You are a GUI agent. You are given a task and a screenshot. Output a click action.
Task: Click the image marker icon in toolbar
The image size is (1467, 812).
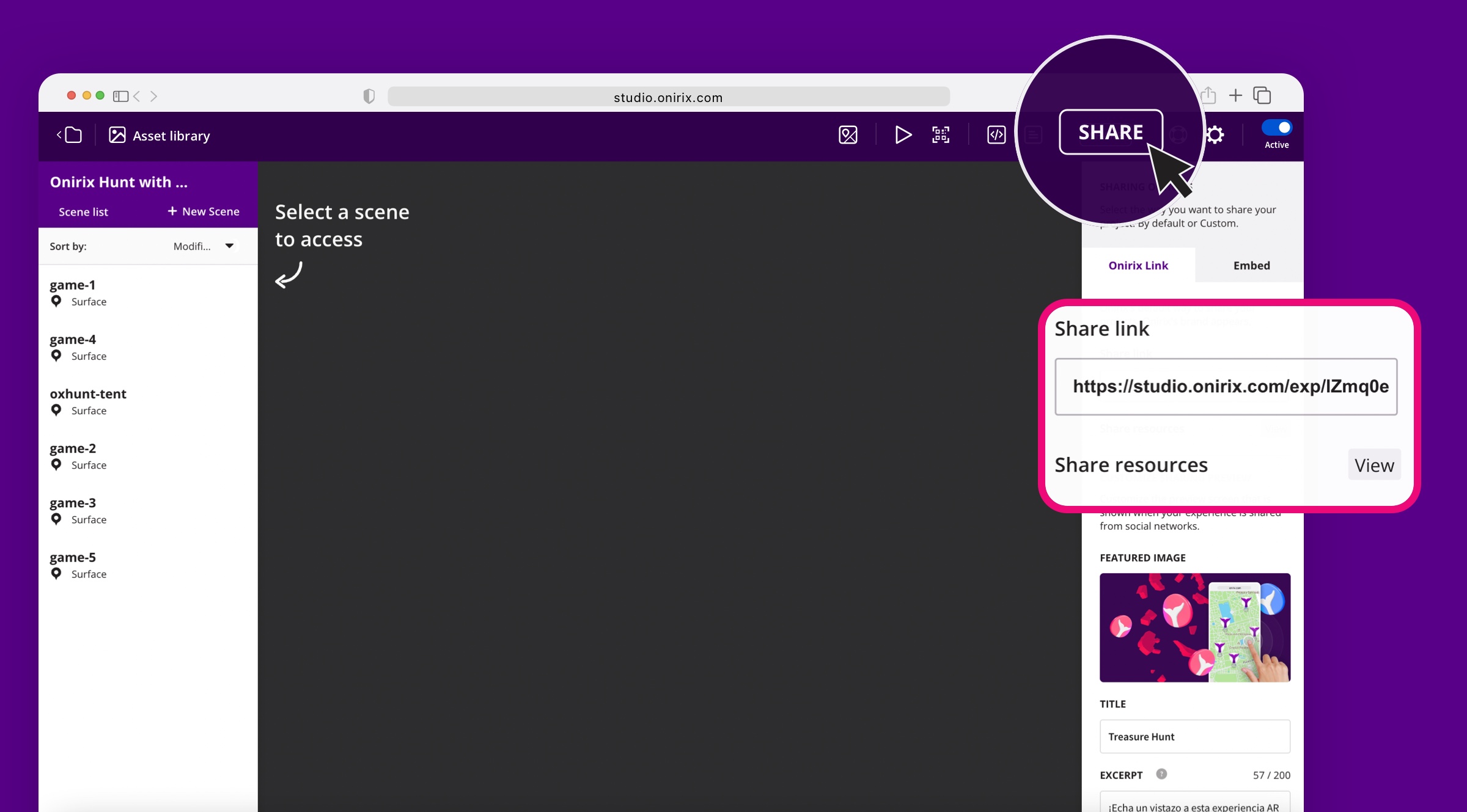848,135
